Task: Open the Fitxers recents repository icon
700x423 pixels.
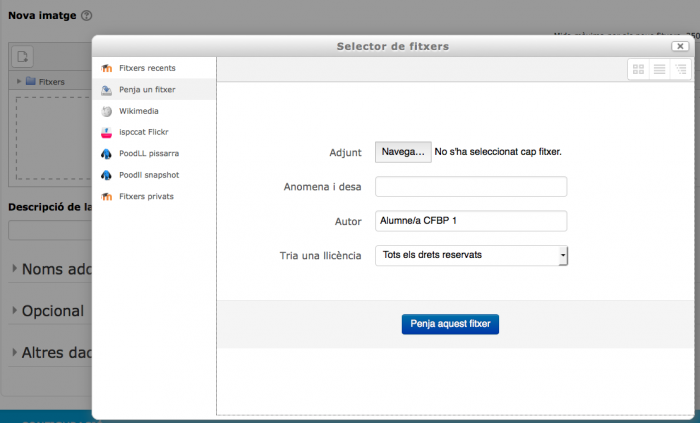Action: (106, 68)
